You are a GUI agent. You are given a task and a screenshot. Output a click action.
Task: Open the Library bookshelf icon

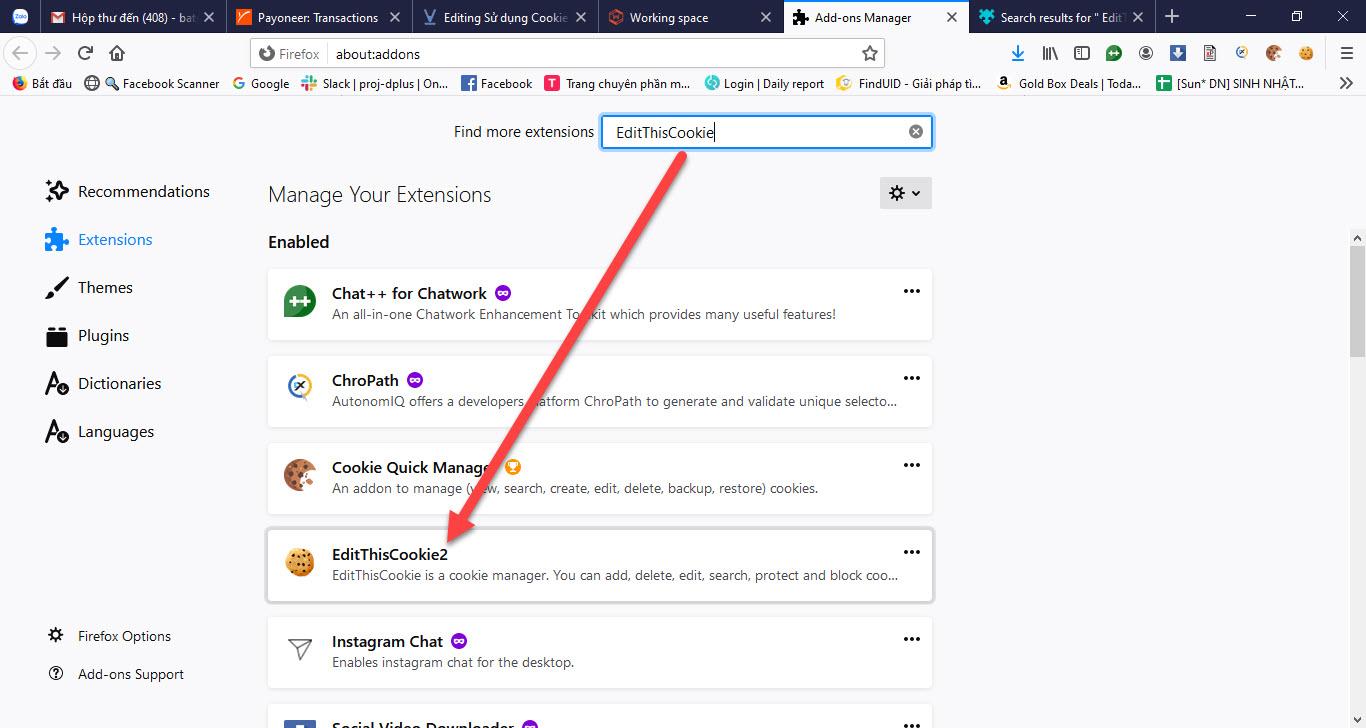1050,53
